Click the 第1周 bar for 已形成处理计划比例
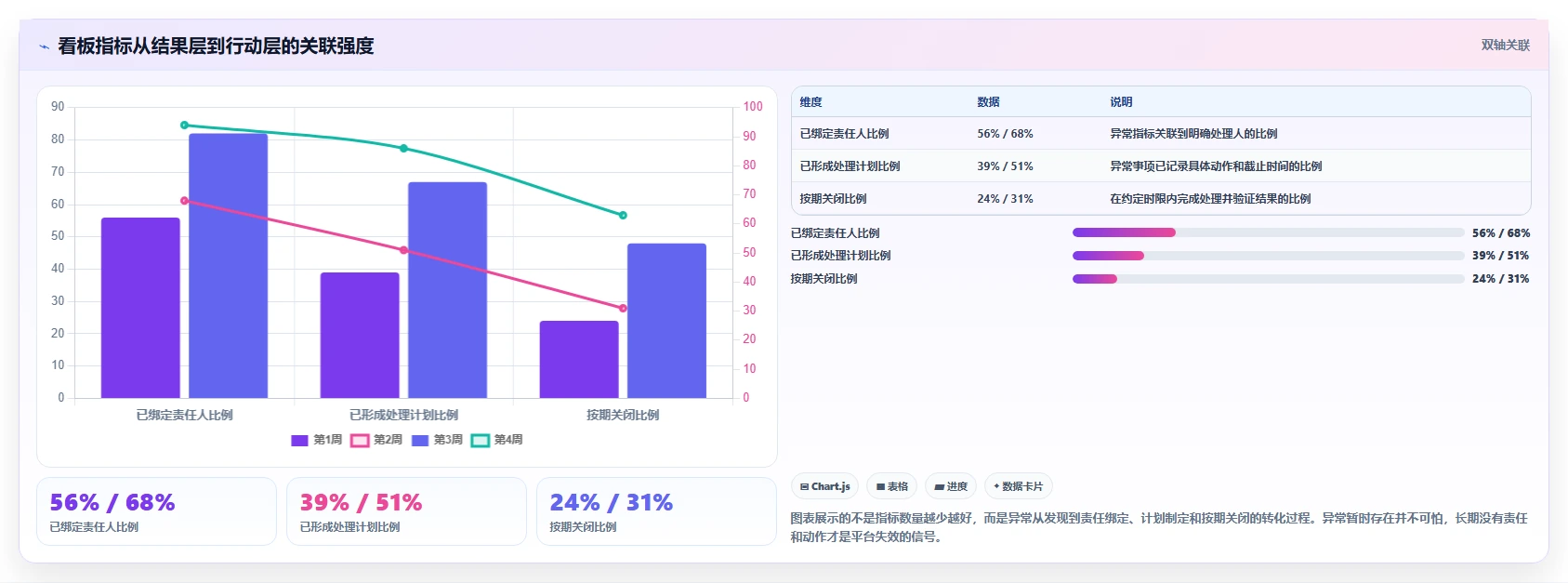 (x=360, y=335)
